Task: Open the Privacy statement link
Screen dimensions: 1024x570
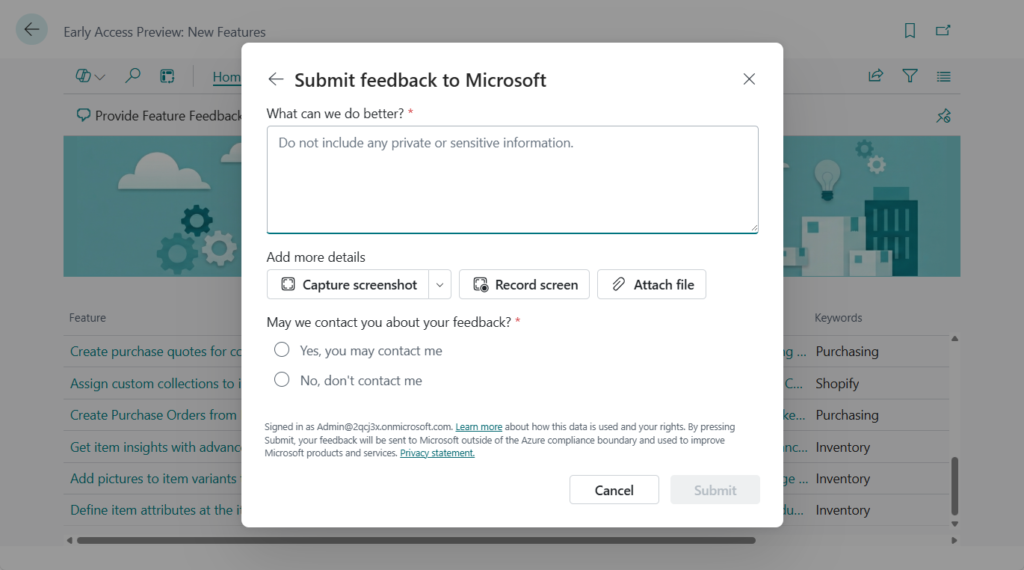Action: tap(437, 453)
